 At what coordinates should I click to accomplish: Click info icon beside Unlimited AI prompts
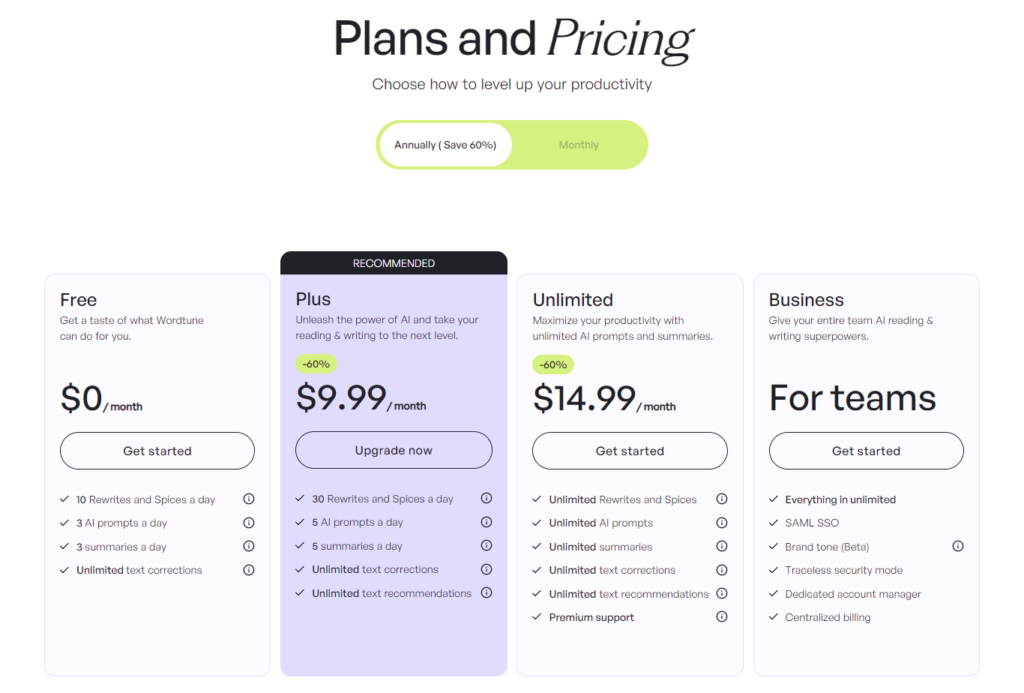pos(722,522)
